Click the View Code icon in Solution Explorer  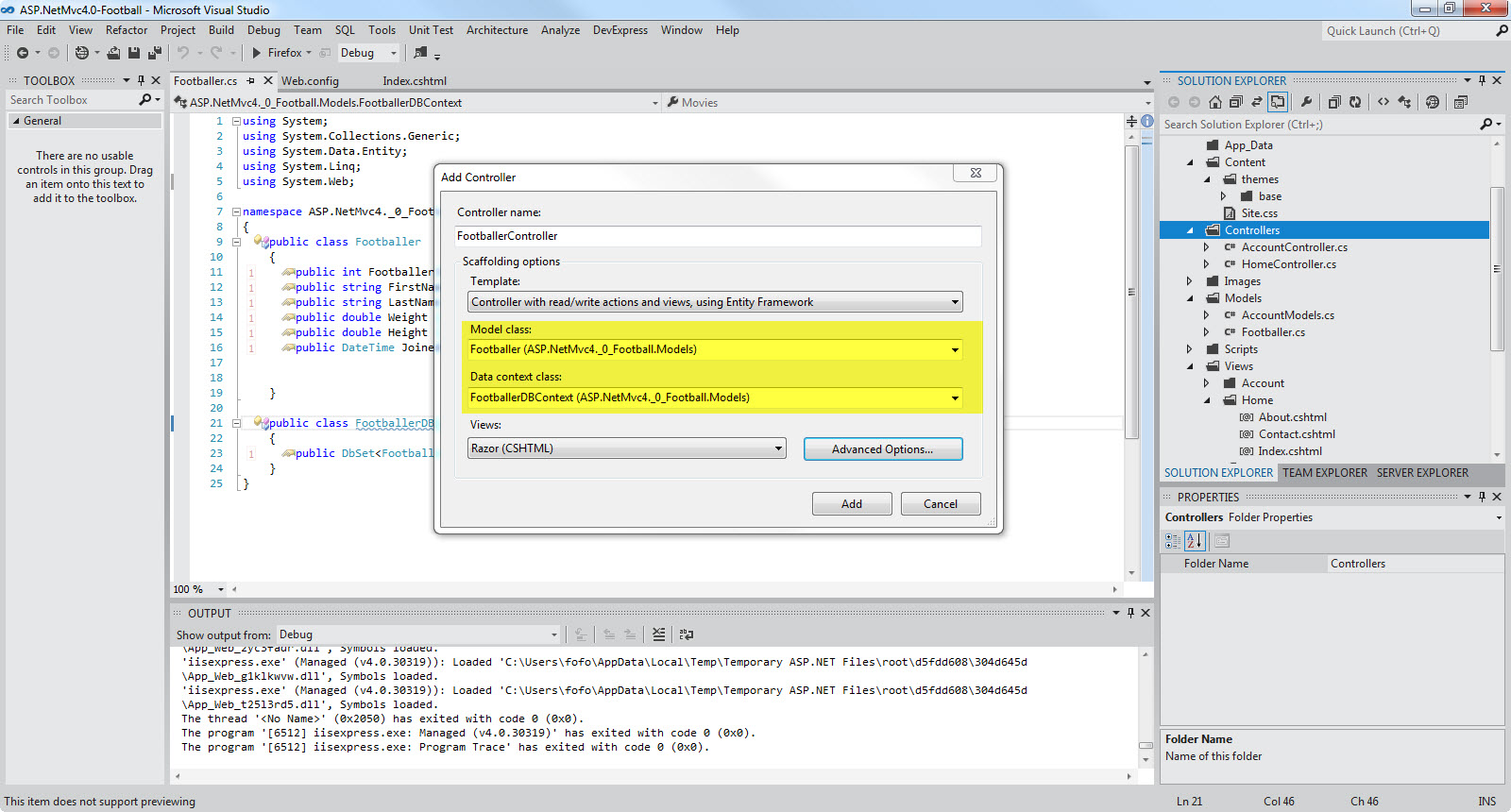click(x=1384, y=102)
